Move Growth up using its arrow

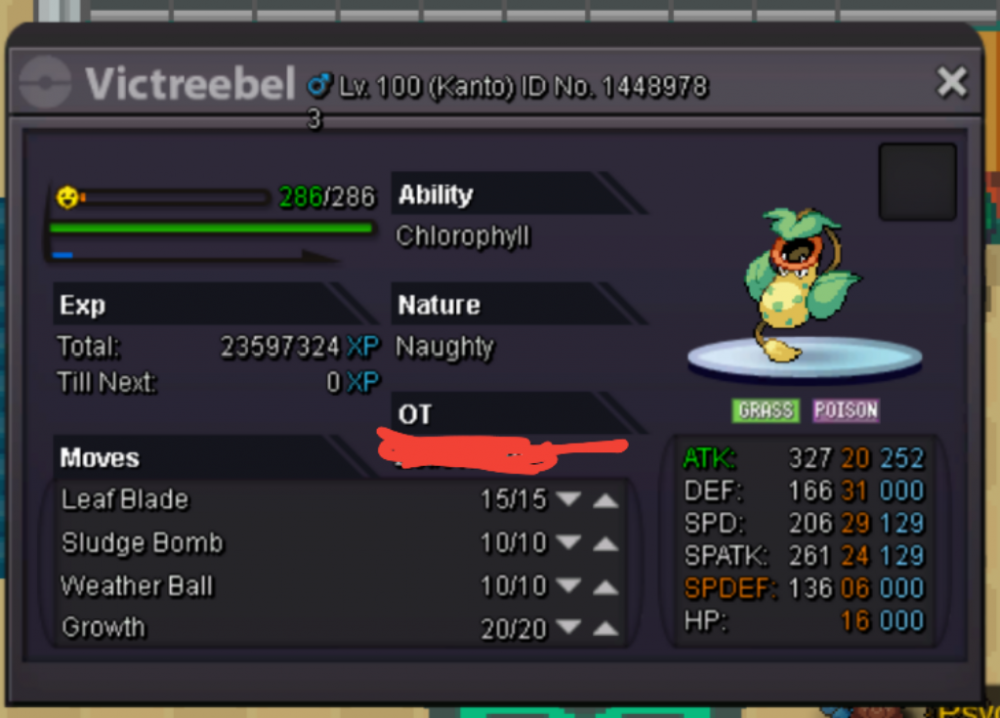[x=605, y=629]
